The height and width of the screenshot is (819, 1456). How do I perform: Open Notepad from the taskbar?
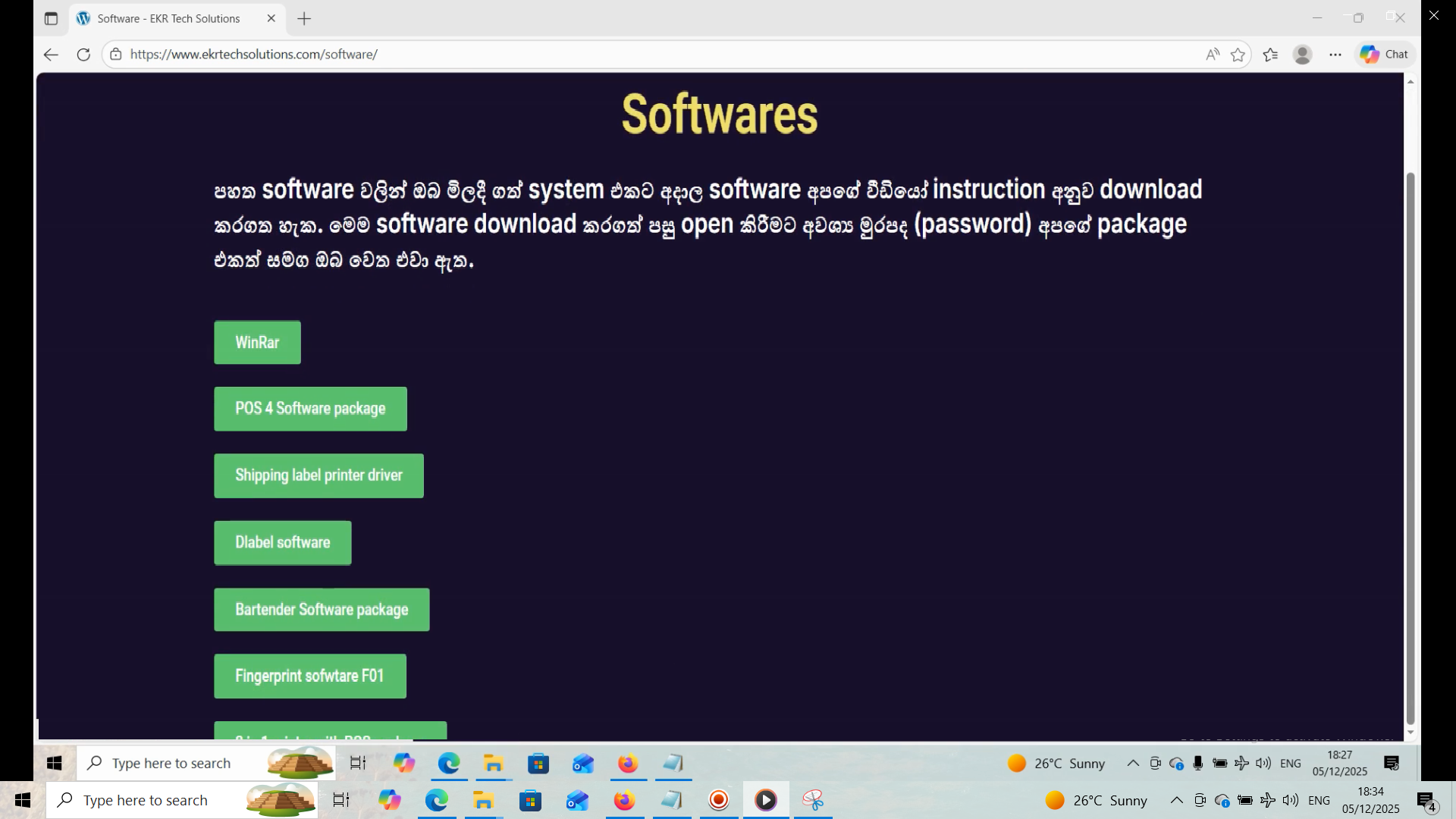click(x=673, y=800)
